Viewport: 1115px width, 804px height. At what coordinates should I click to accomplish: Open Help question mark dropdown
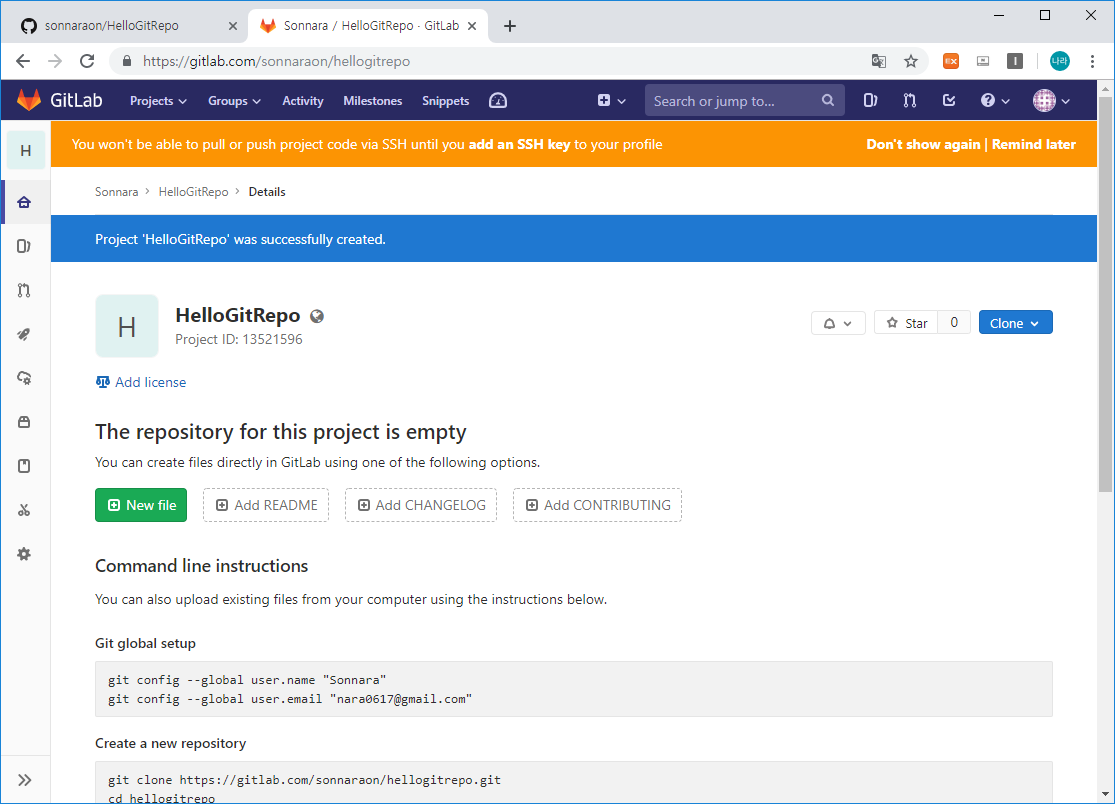pyautogui.click(x=995, y=100)
